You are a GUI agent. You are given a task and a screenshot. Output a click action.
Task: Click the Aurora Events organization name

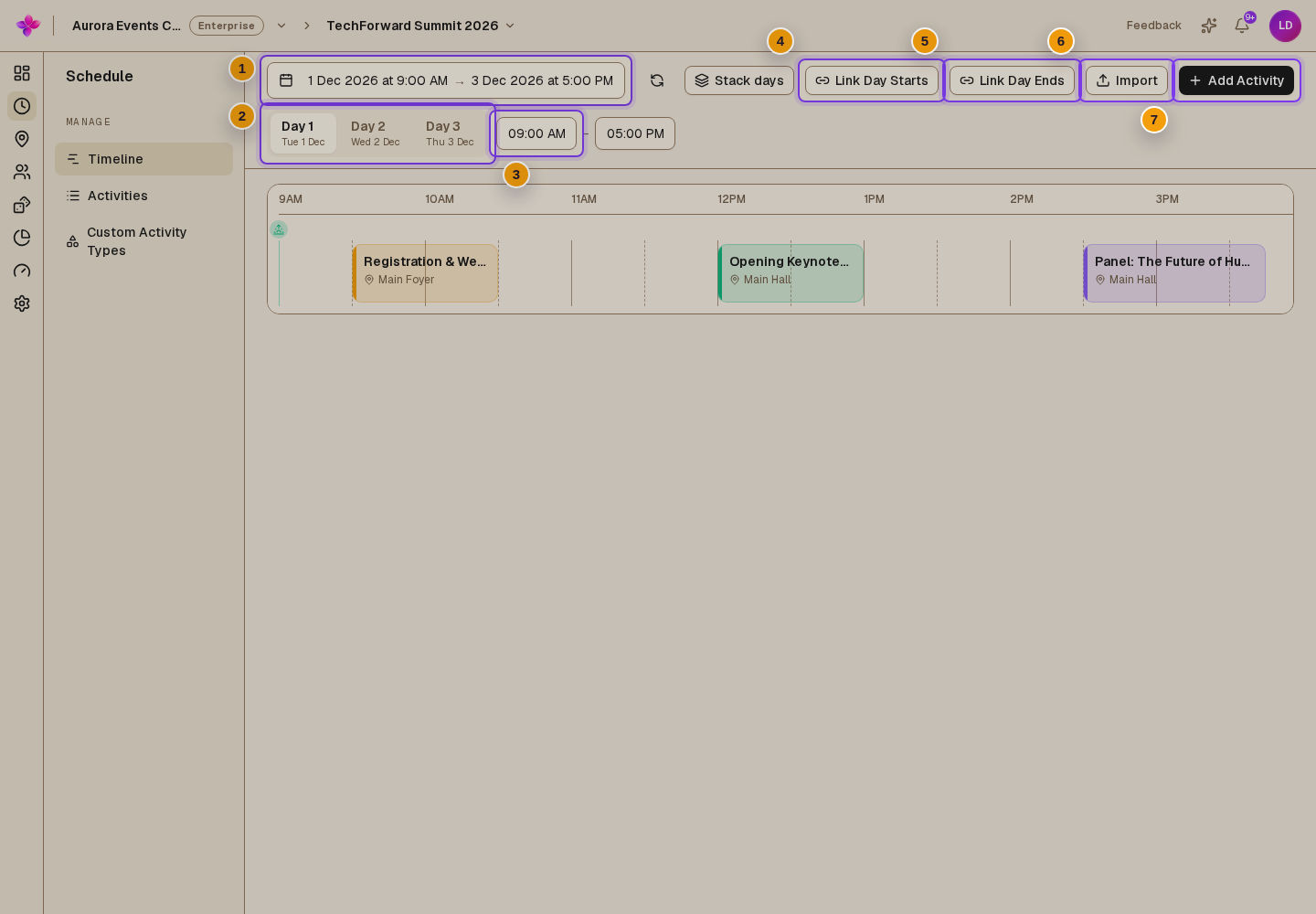126,26
